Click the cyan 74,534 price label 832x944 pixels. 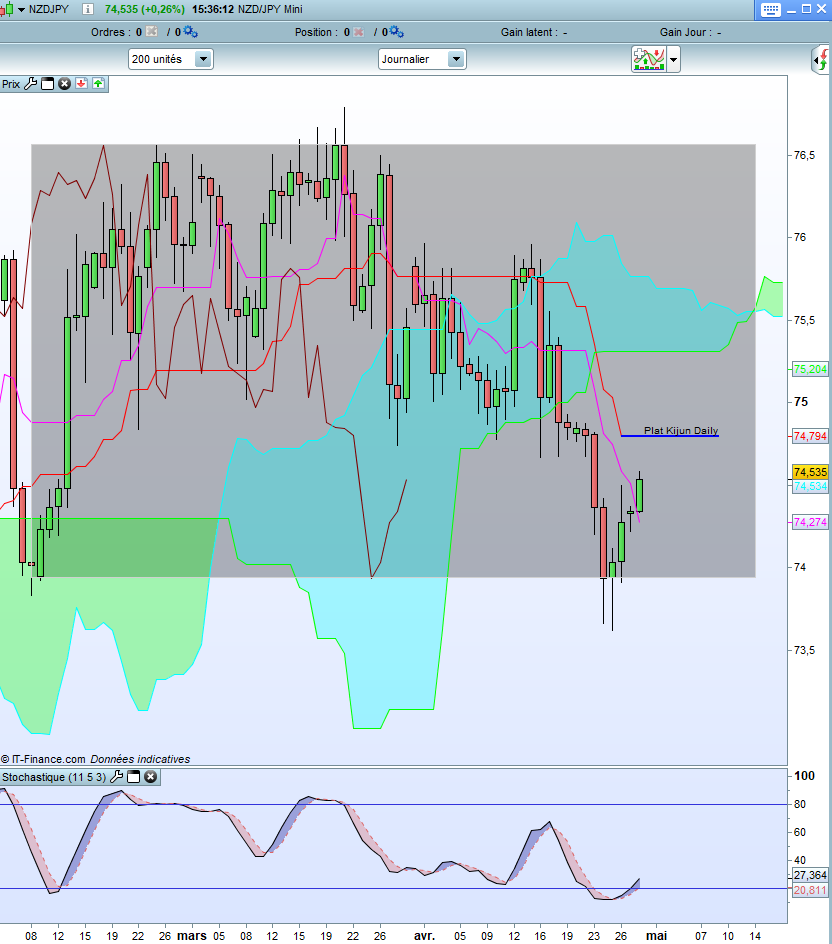810,486
